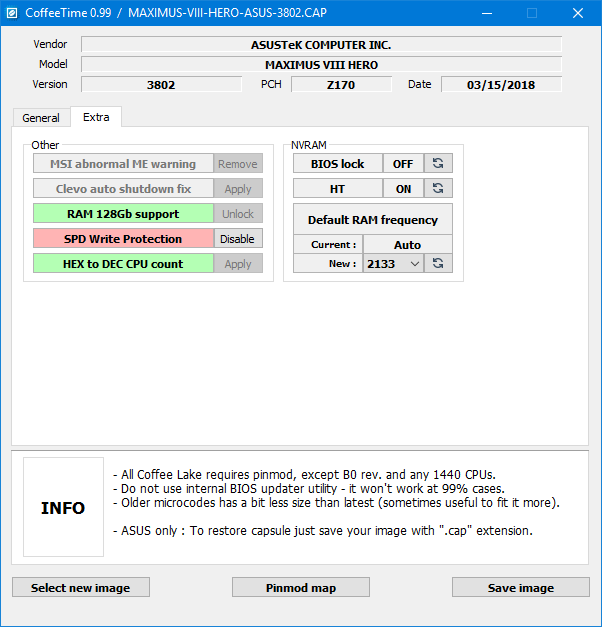Click the Vendor field ASUSTeK COMPUTER INC.

click(321, 45)
